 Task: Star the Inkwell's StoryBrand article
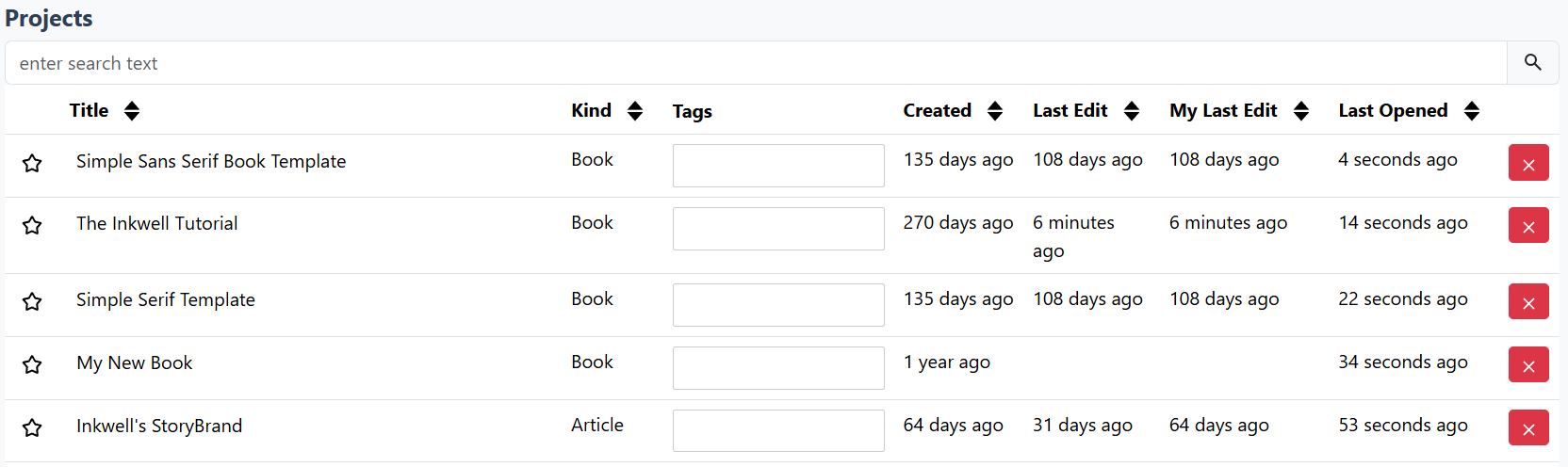32,427
